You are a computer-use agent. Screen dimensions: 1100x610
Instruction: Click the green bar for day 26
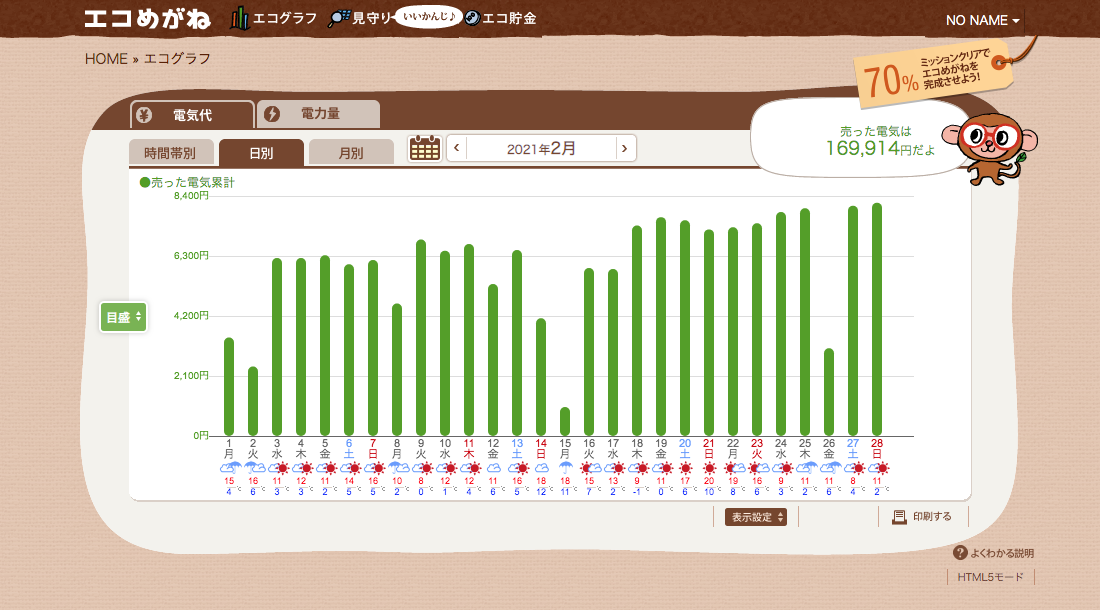pos(829,392)
